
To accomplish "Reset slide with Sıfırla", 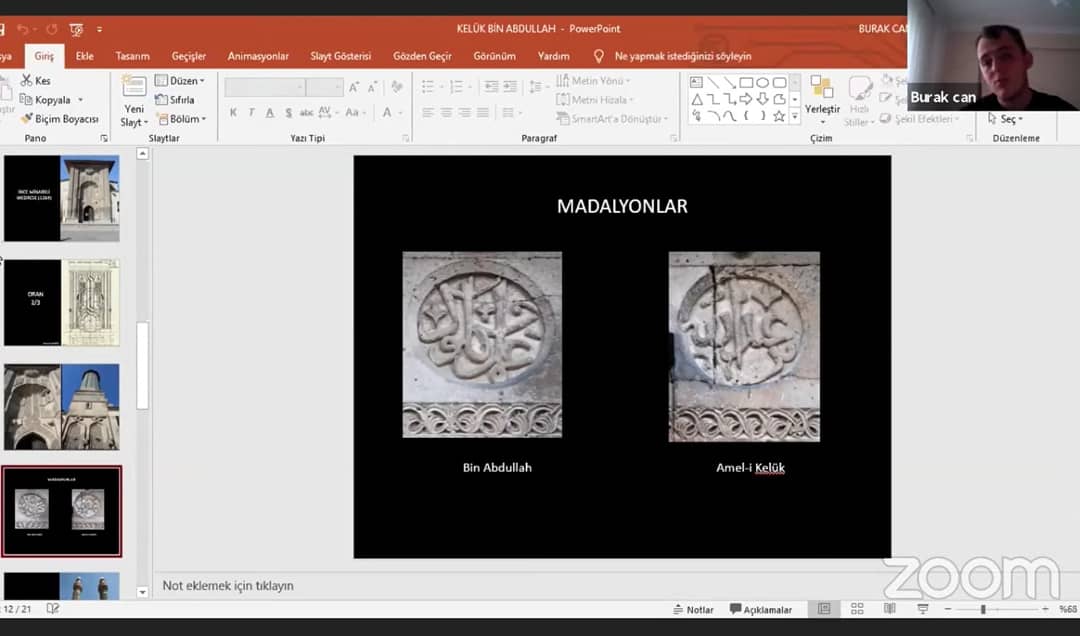I will 175,100.
